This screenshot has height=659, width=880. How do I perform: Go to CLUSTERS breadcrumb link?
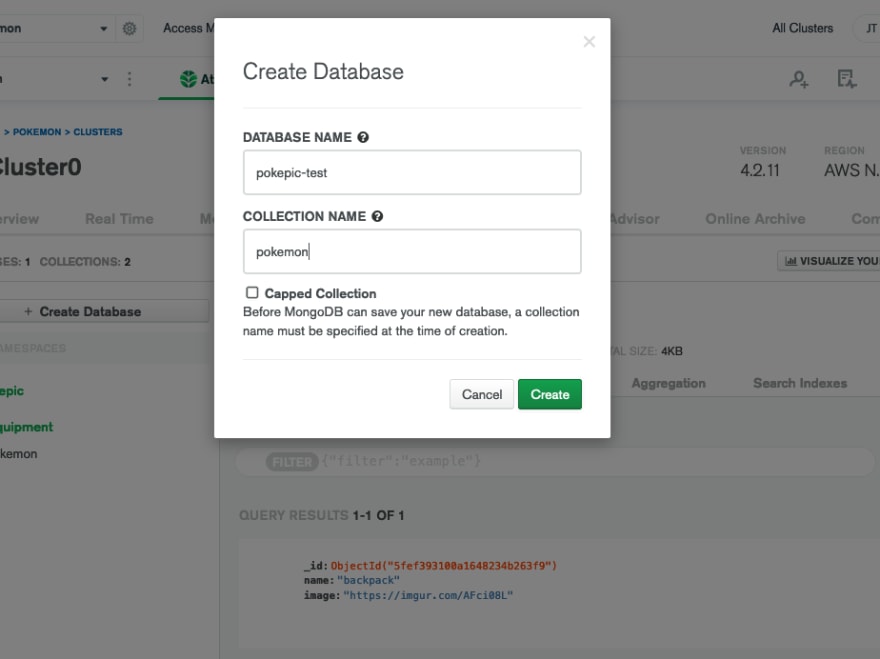coord(98,132)
